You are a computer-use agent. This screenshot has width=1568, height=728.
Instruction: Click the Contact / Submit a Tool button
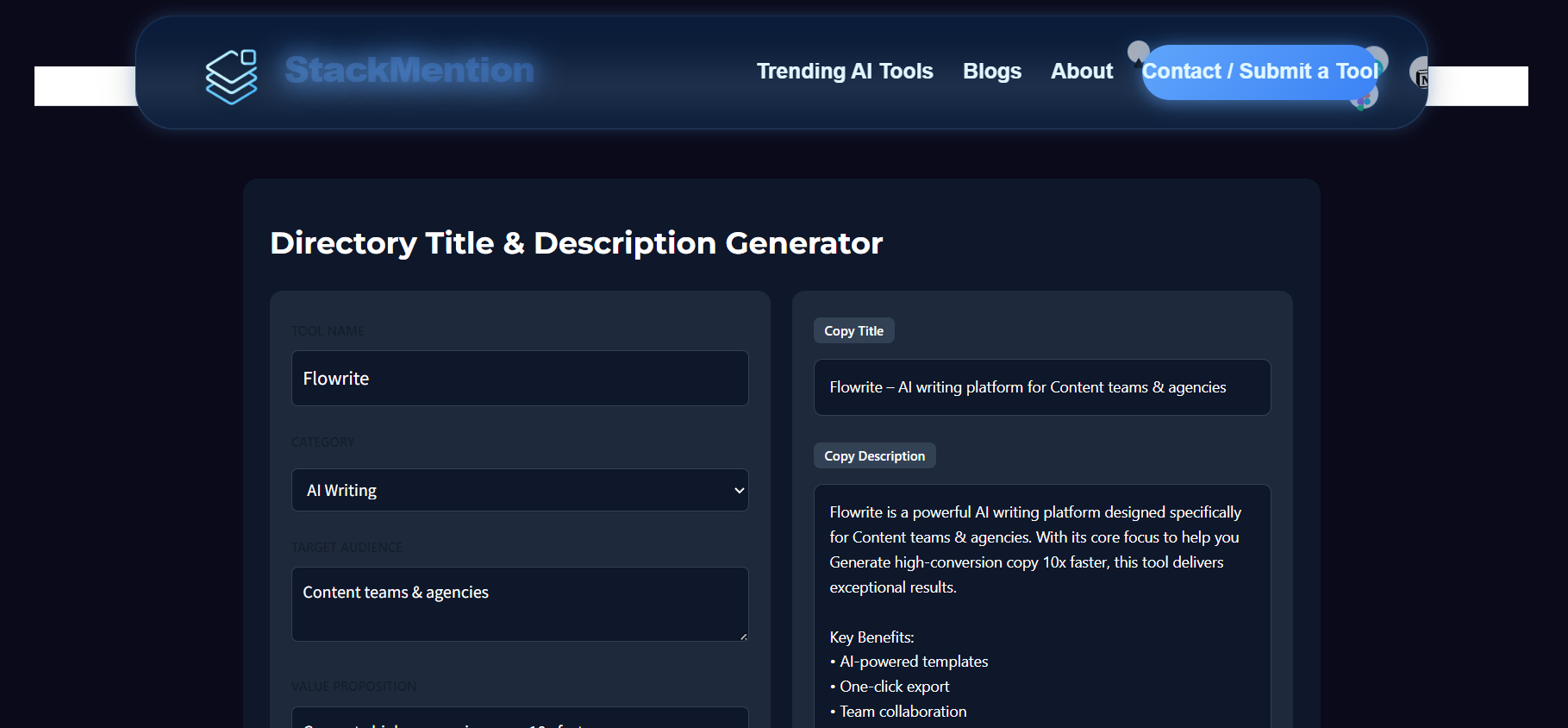1260,72
